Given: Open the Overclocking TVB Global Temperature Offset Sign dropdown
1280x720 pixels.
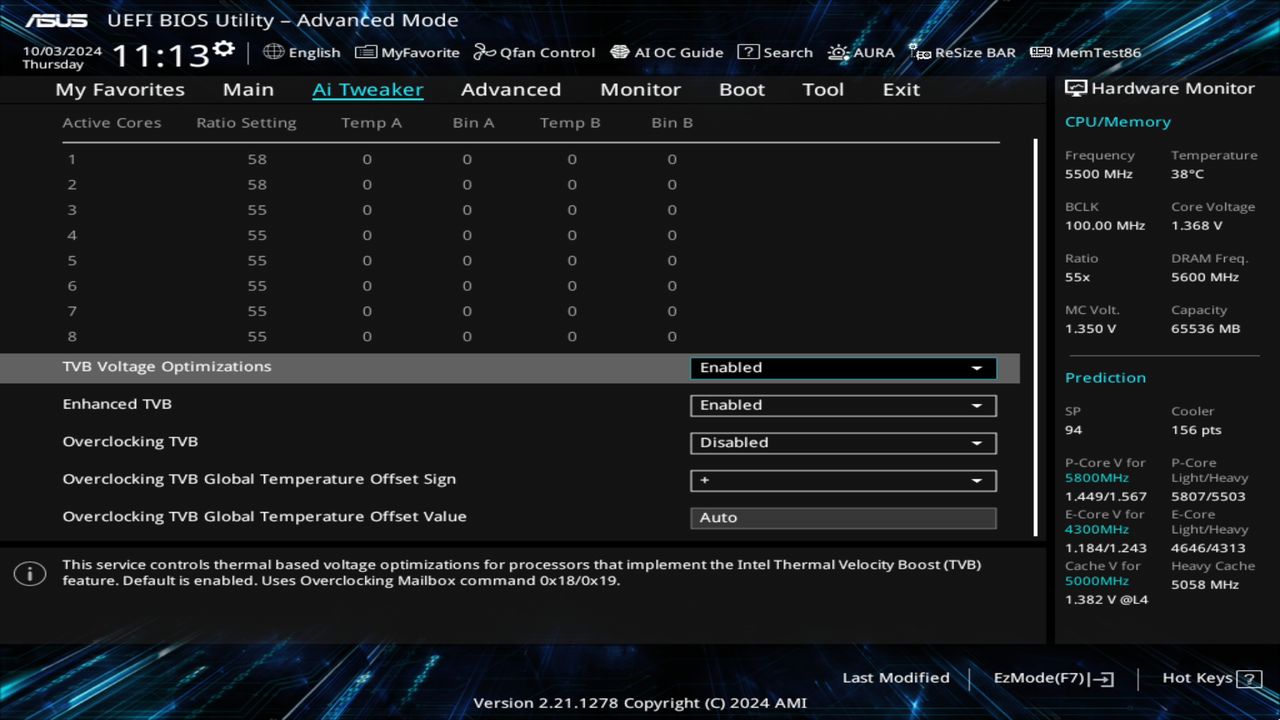Looking at the screenshot, I should pyautogui.click(x=842, y=480).
